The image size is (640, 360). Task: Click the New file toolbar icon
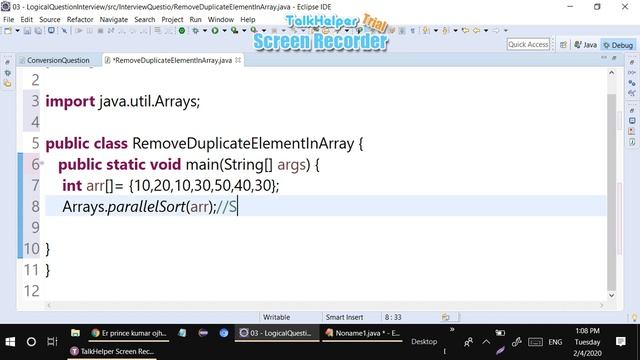pos(8,31)
